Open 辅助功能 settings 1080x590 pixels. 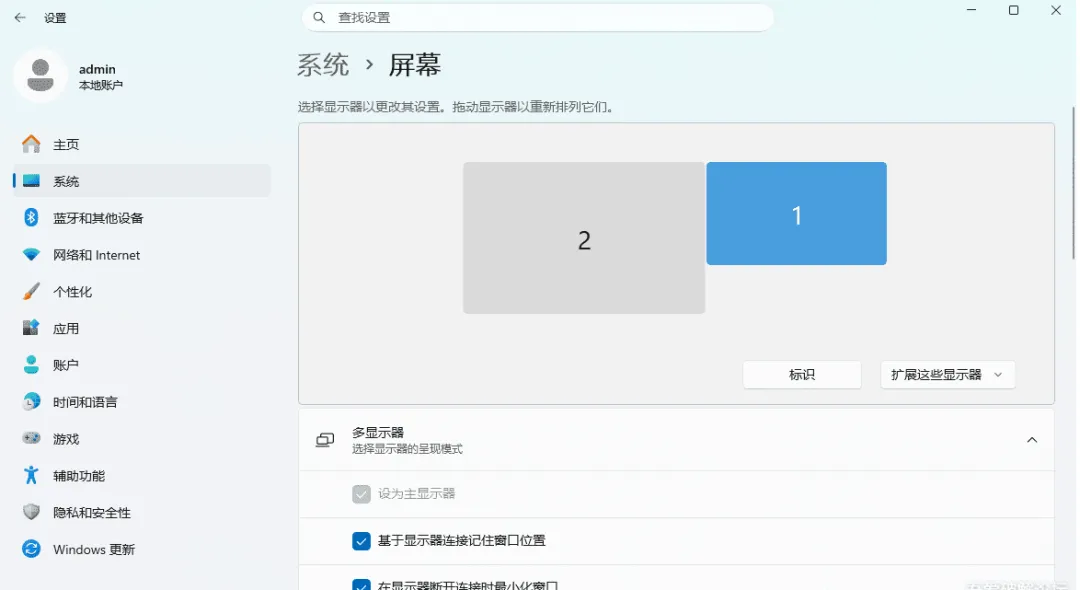[x=142, y=476]
